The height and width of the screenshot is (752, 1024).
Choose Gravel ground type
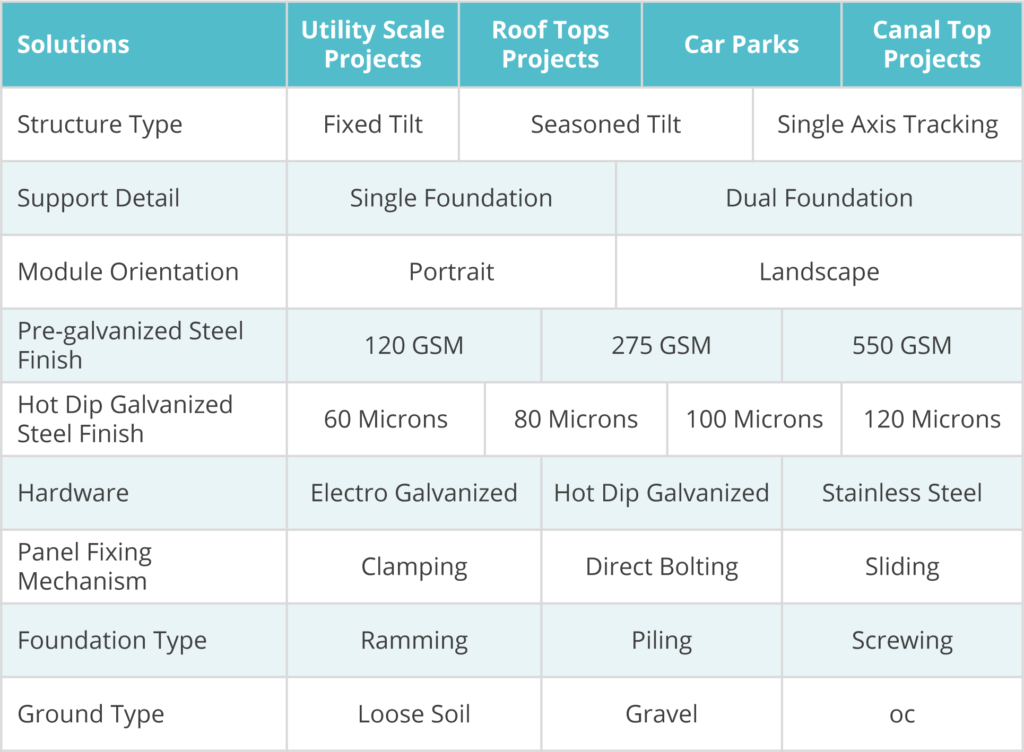point(661,714)
